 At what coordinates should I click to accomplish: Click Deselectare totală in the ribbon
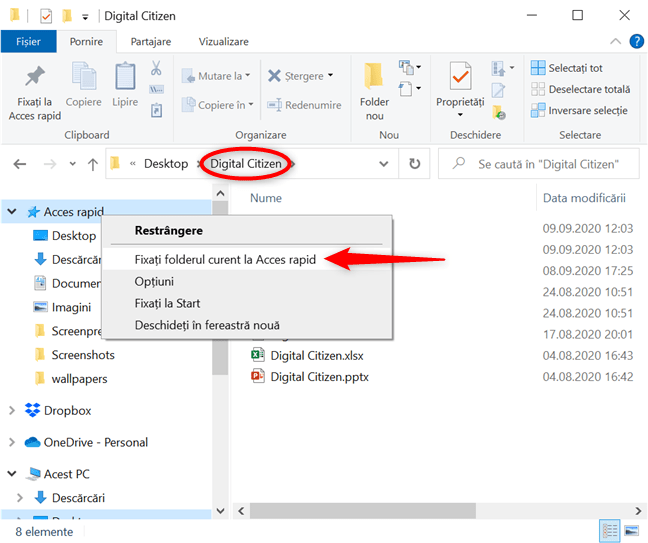(581, 89)
